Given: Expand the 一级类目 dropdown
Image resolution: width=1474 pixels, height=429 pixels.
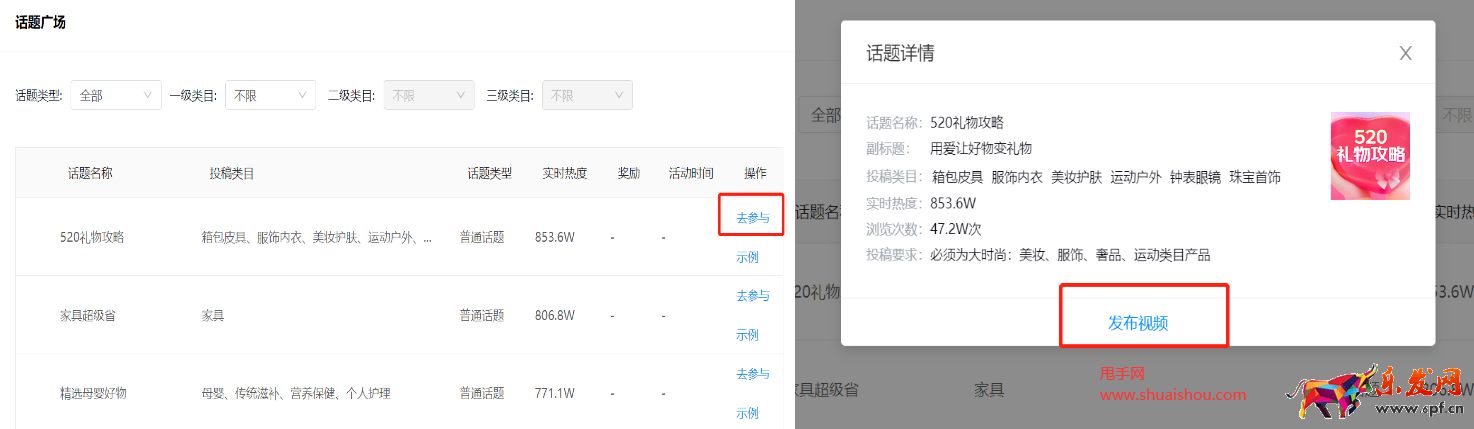Looking at the screenshot, I should point(270,96).
